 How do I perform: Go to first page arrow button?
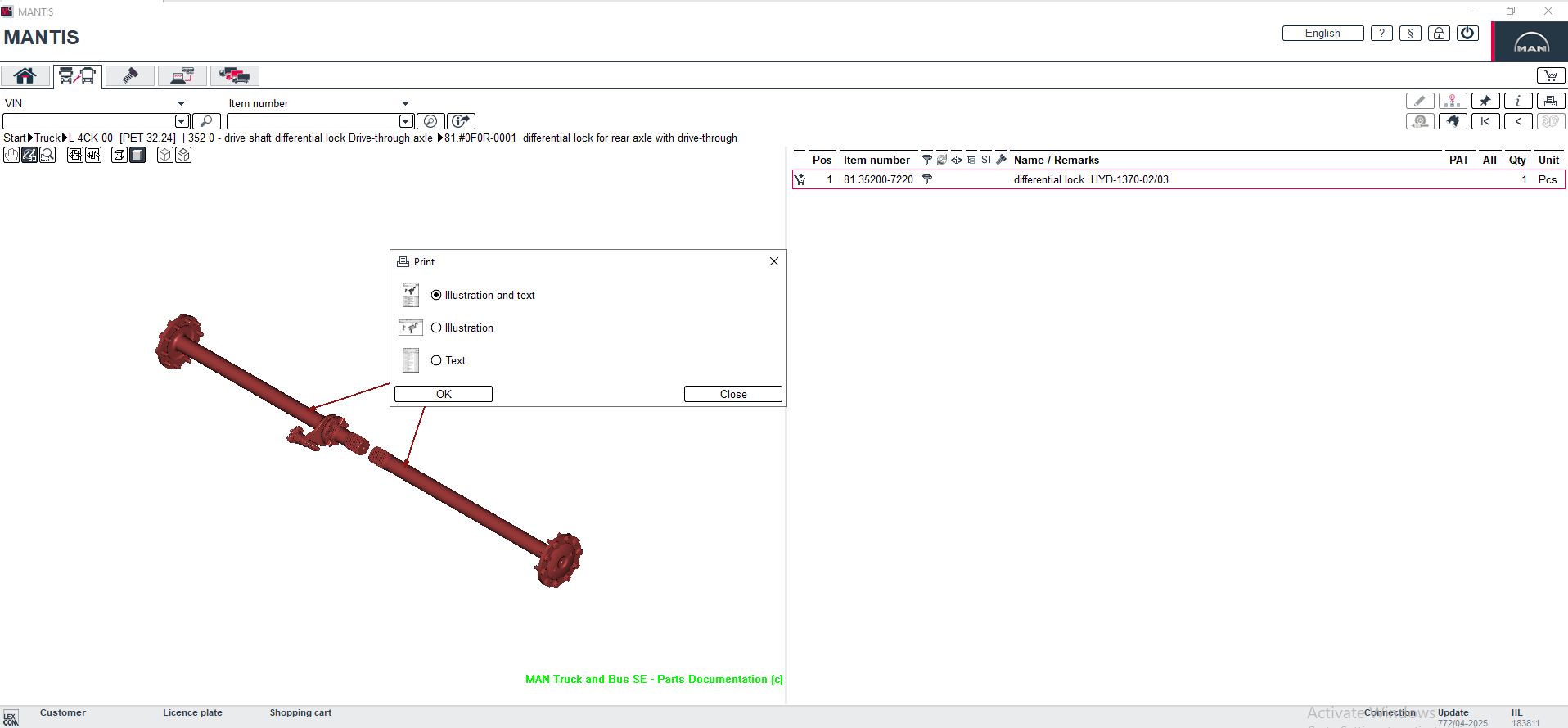click(1485, 121)
